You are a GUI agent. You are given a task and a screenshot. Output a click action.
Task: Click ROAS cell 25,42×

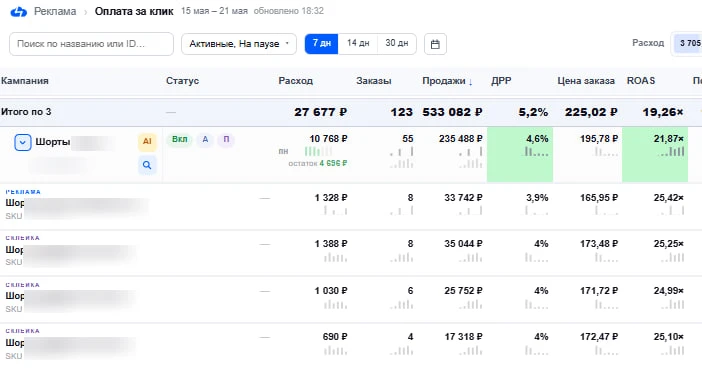pyautogui.click(x=668, y=198)
